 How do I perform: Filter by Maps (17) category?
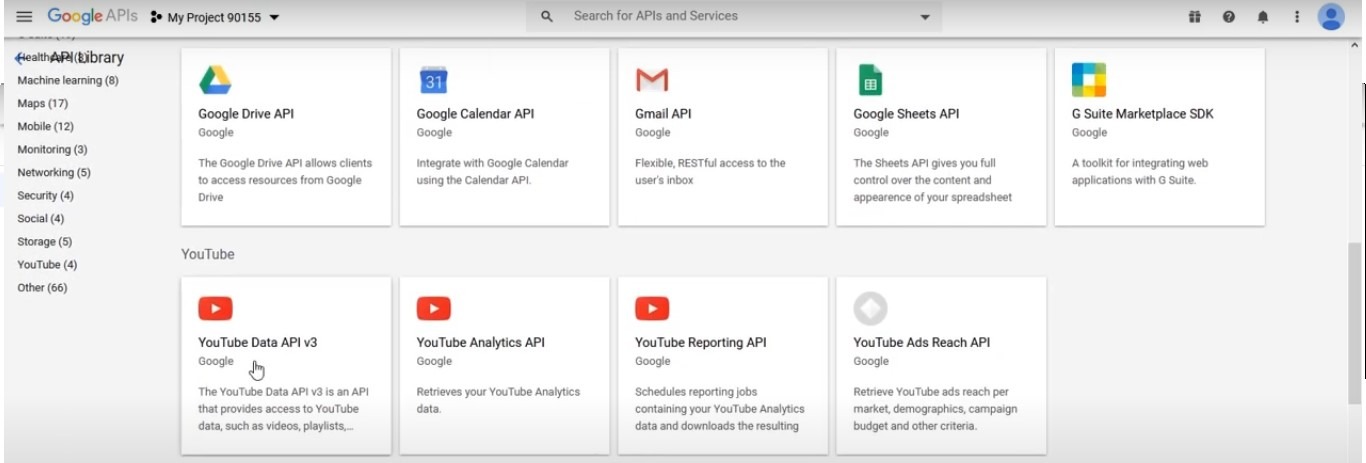click(43, 103)
